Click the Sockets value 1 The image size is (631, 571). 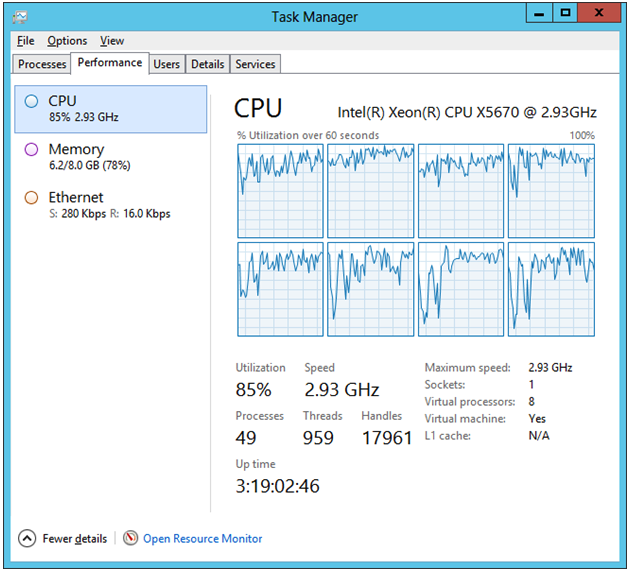tap(531, 385)
